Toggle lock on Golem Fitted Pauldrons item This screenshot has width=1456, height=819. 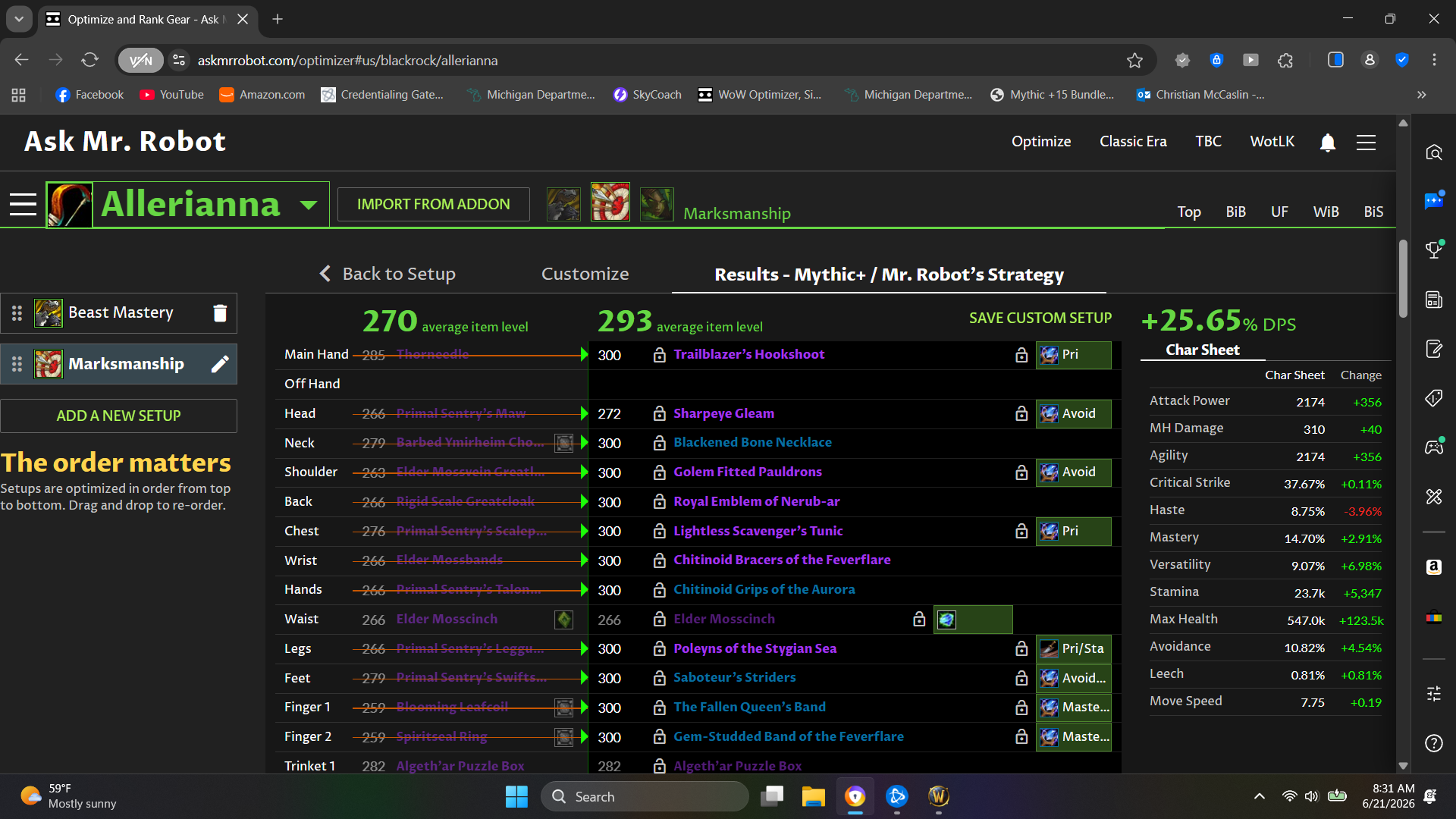(x=659, y=472)
